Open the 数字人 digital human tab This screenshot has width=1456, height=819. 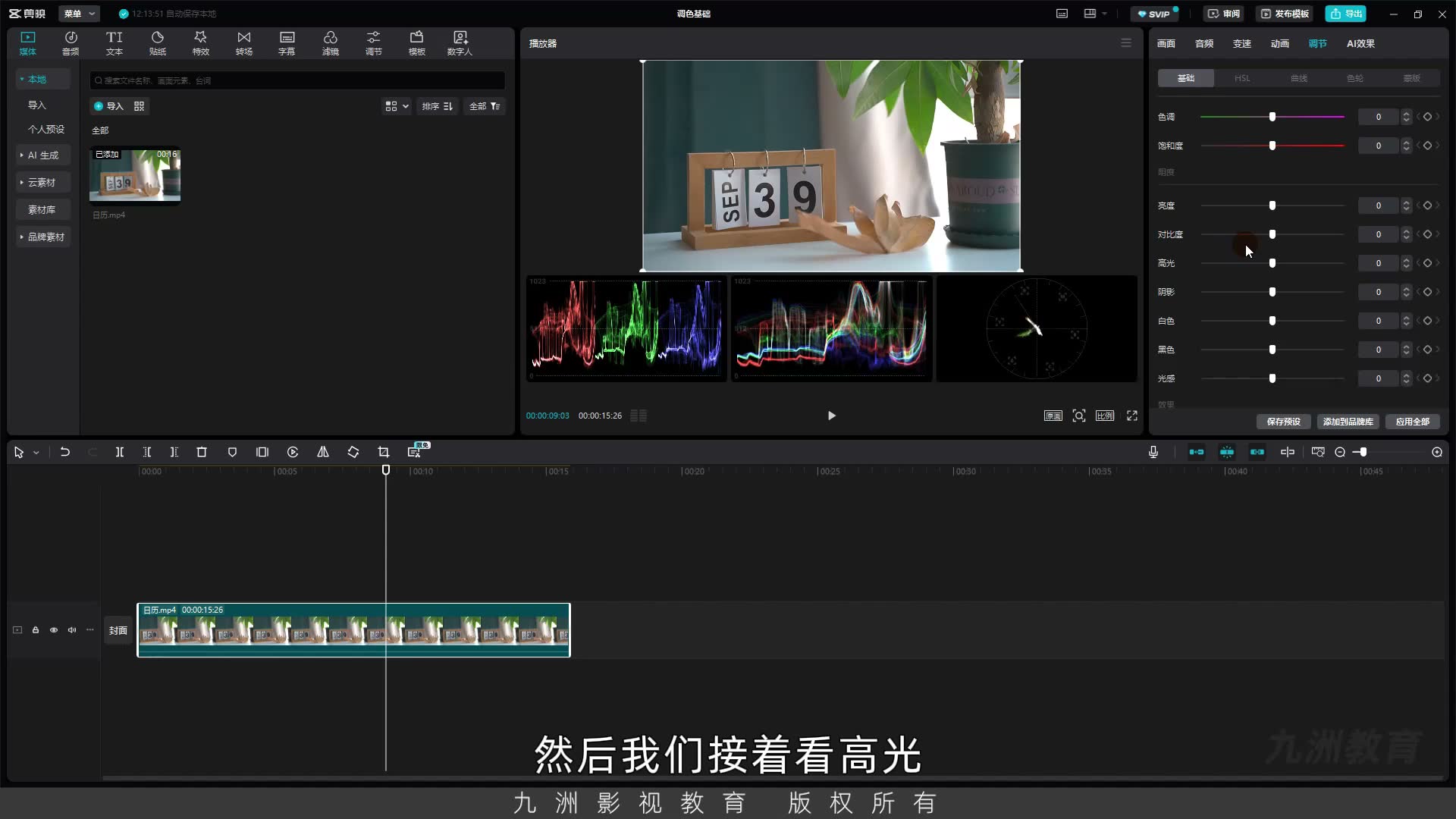pos(460,43)
